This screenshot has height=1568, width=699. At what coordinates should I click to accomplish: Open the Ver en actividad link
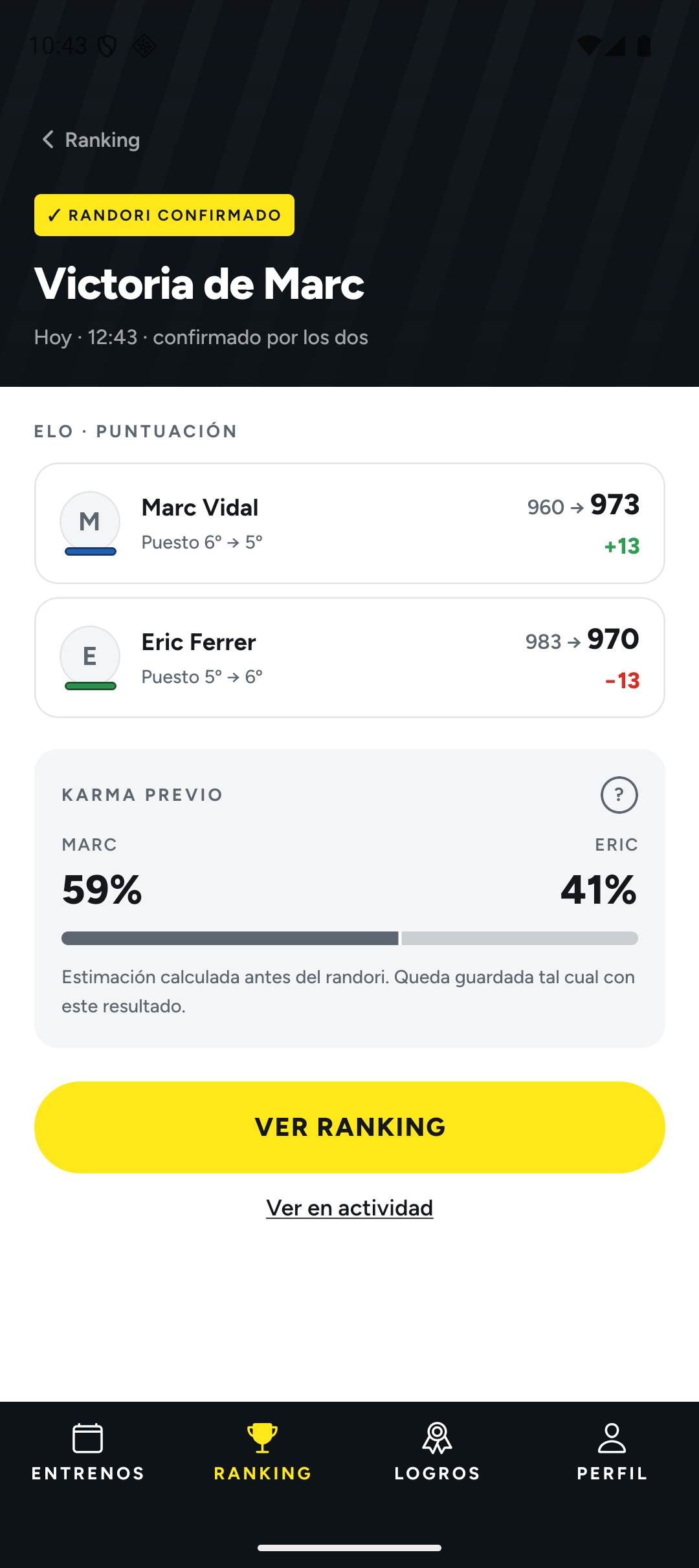click(x=349, y=1208)
